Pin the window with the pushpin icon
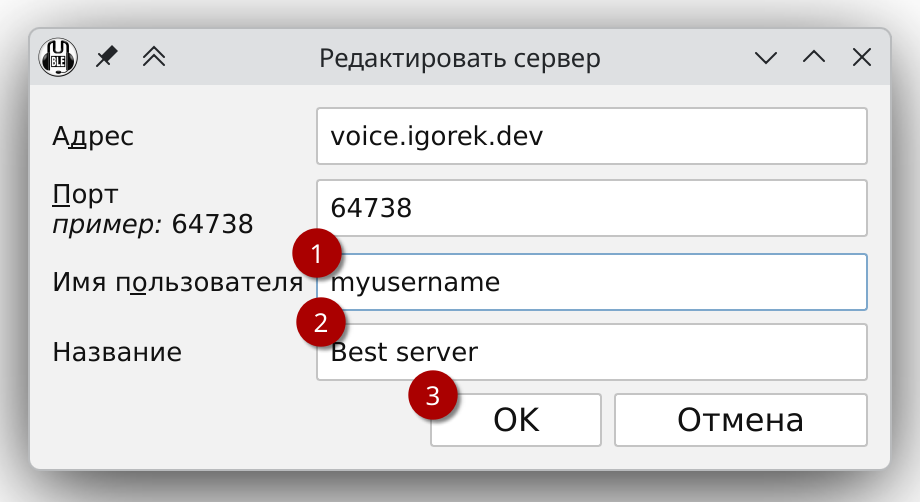This screenshot has height=502, width=920. coord(106,57)
